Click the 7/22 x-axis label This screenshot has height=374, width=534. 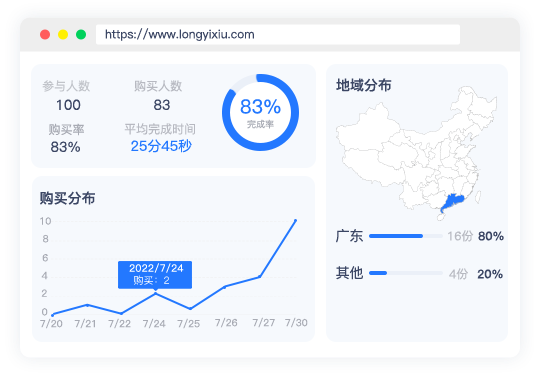tap(120, 323)
